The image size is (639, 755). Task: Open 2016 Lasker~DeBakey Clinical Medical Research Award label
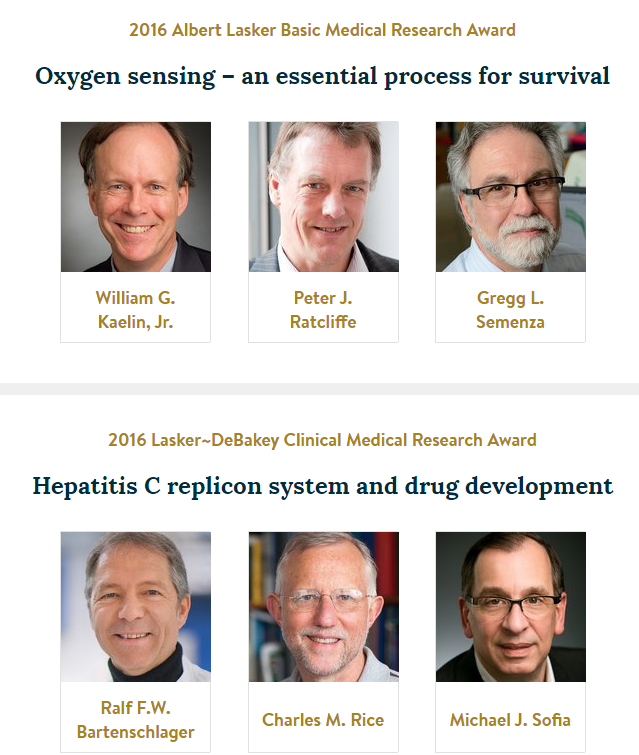pos(322,440)
